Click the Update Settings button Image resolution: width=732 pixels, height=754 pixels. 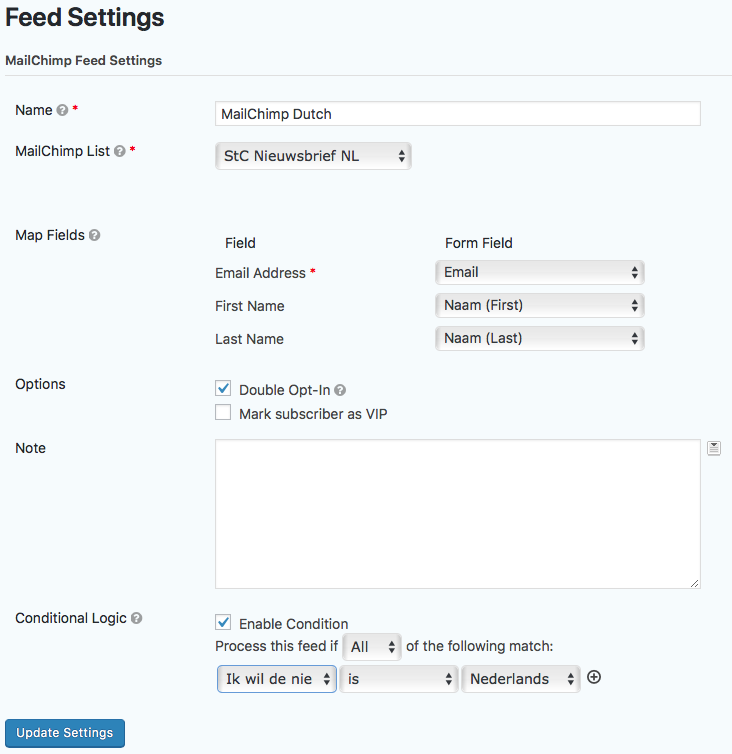[65, 733]
